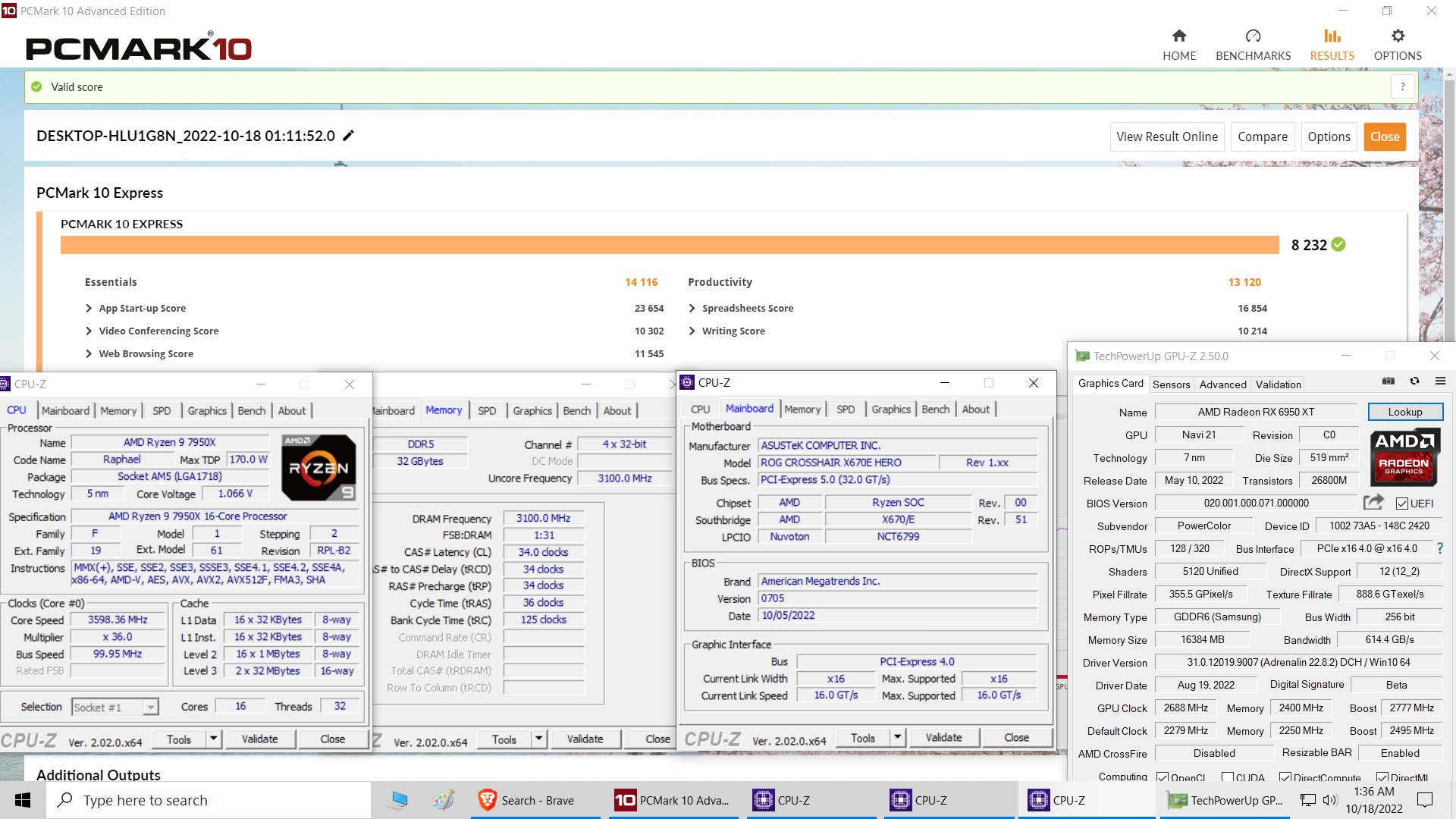1456x819 pixels.
Task: Switch to Sensors tab in GPU-Z
Action: 1171,384
